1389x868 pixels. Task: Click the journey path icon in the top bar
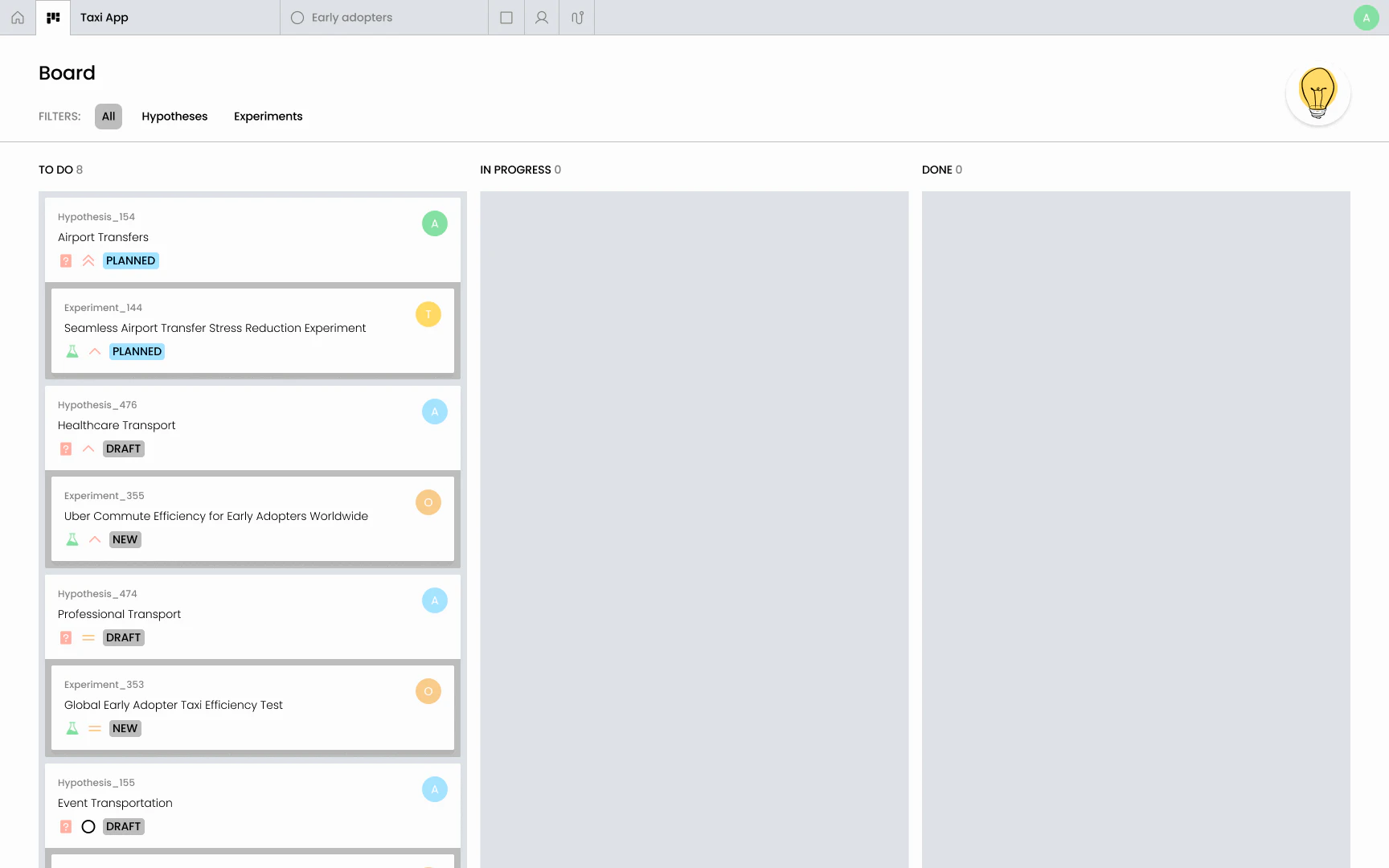point(576,17)
